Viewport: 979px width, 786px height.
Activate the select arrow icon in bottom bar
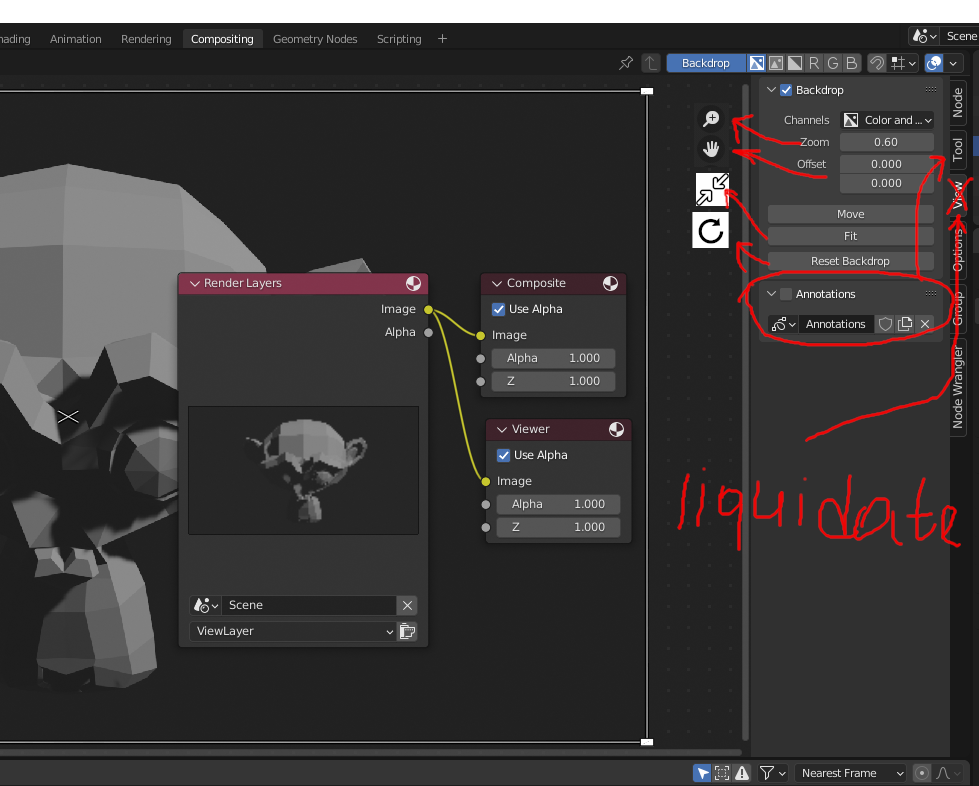(x=702, y=773)
